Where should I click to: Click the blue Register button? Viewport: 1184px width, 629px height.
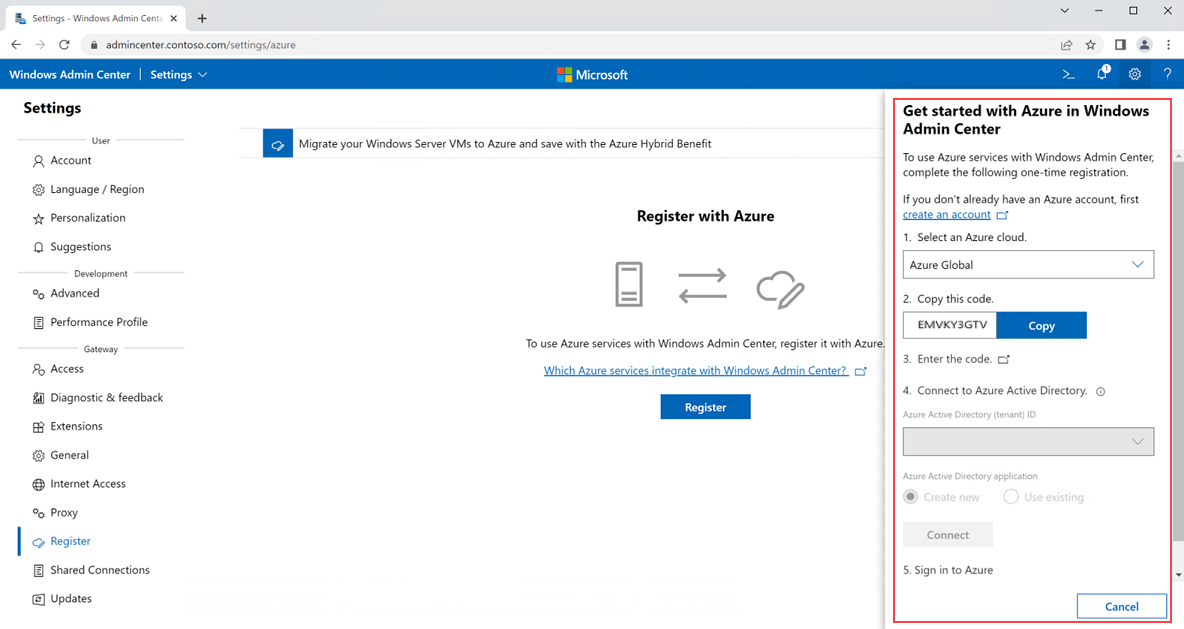(705, 407)
